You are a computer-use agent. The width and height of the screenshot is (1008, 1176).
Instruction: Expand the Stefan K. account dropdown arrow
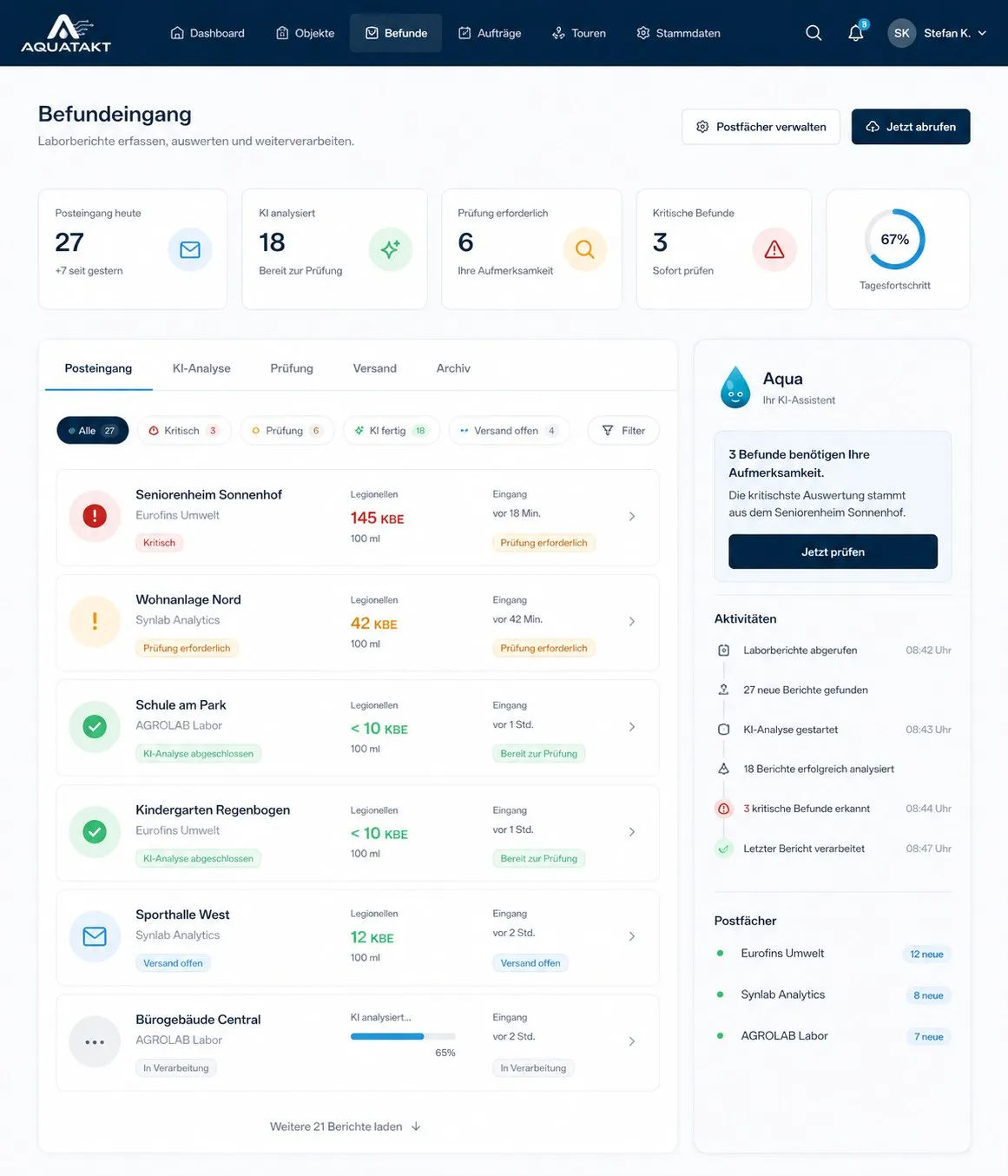tap(982, 33)
